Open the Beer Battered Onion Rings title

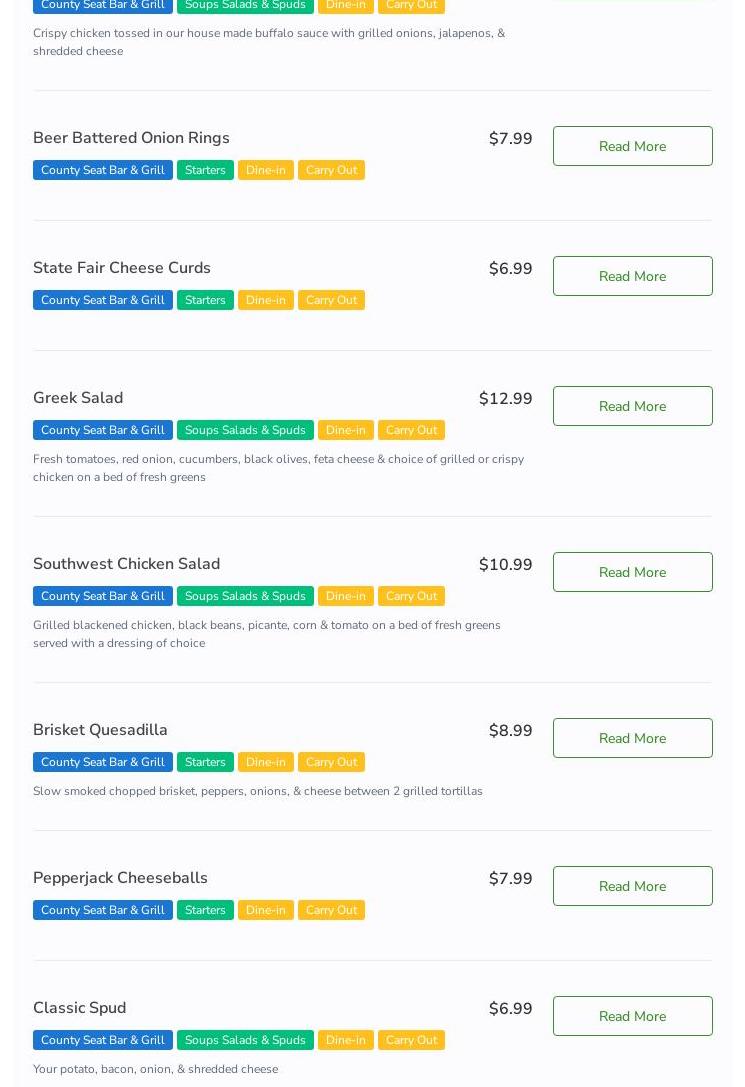pyautogui.click(x=131, y=138)
